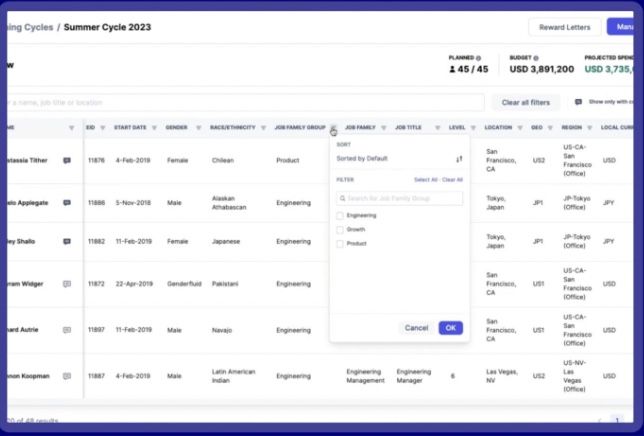644x436 pixels.
Task: Check the Engineering filter checkbox
Action: pos(340,216)
